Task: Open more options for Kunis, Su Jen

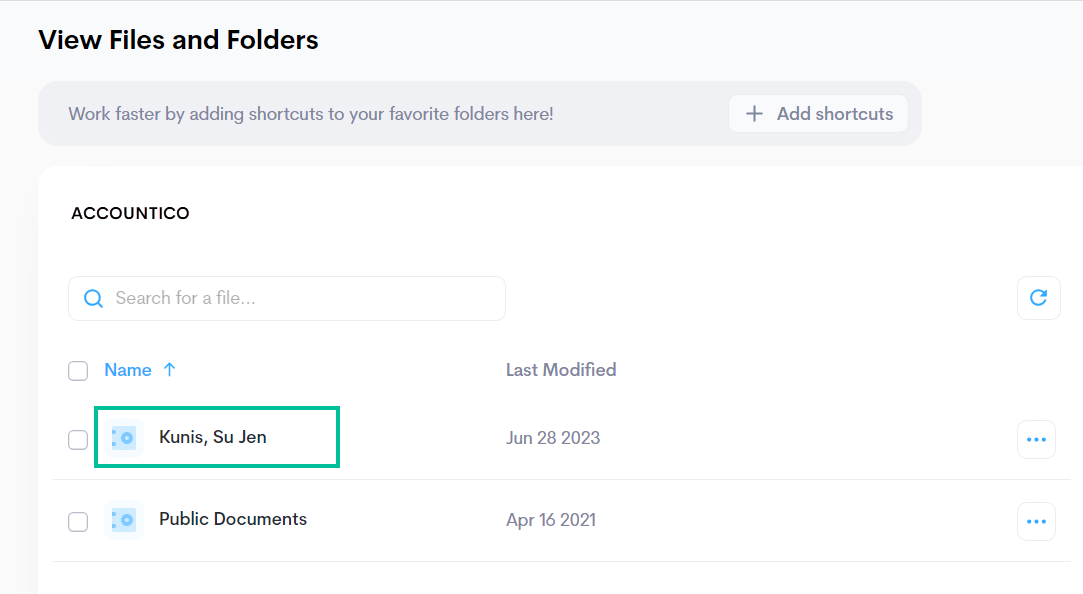Action: [x=1036, y=439]
